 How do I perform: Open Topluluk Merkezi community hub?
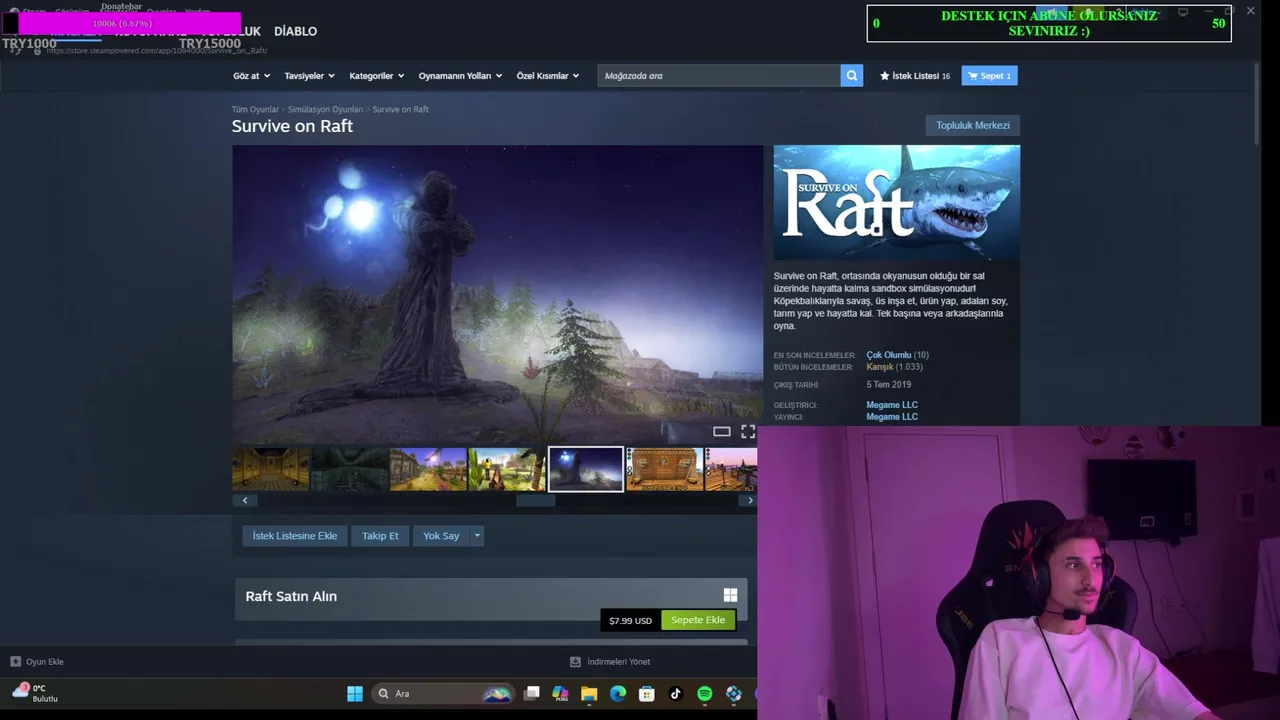click(972, 125)
